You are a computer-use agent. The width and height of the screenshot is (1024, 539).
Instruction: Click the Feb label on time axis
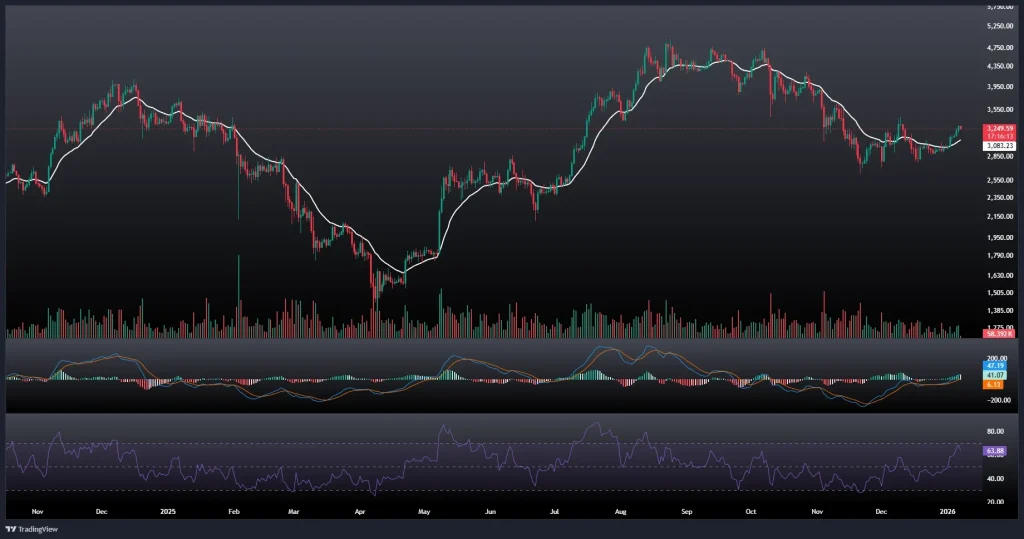(x=233, y=510)
